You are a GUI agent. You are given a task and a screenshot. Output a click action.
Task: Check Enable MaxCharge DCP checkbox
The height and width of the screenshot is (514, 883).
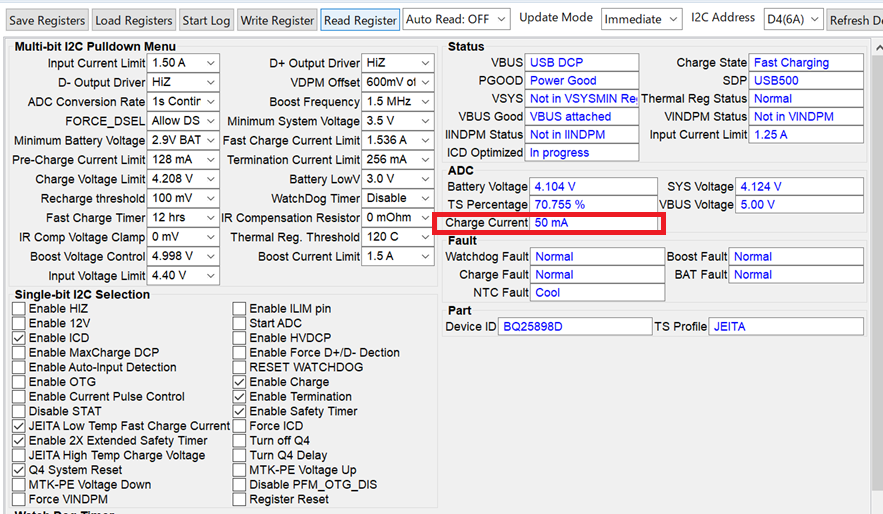[19, 352]
